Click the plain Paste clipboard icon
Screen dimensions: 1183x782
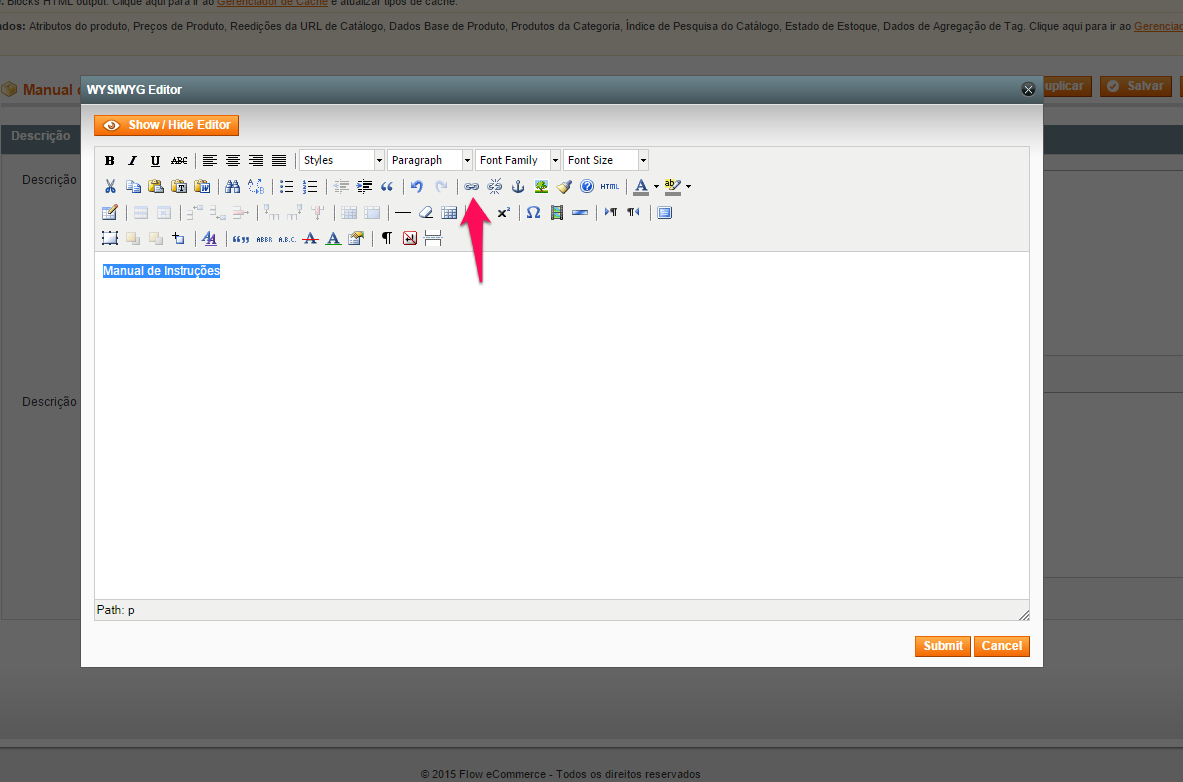click(x=156, y=186)
